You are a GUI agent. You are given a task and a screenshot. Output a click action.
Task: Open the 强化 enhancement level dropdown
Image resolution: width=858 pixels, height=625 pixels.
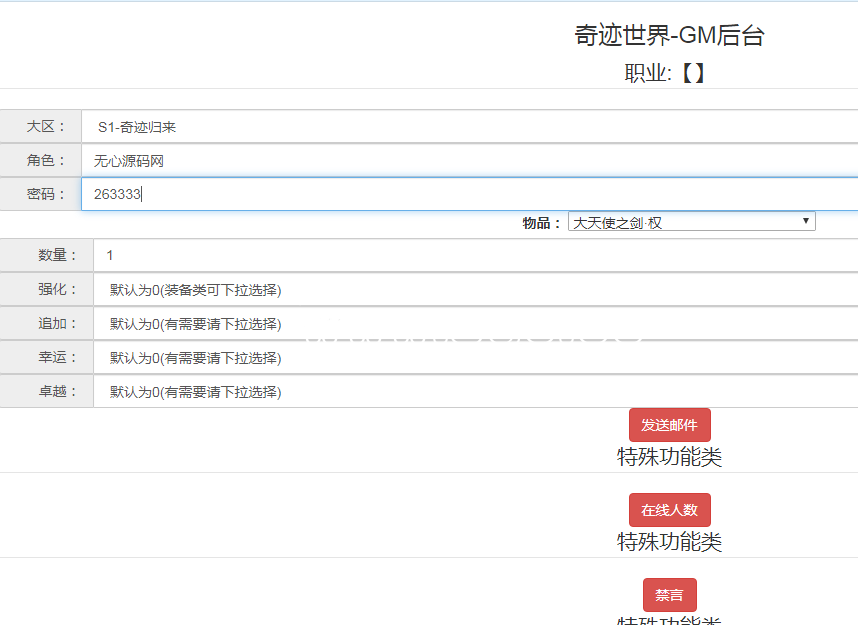474,290
